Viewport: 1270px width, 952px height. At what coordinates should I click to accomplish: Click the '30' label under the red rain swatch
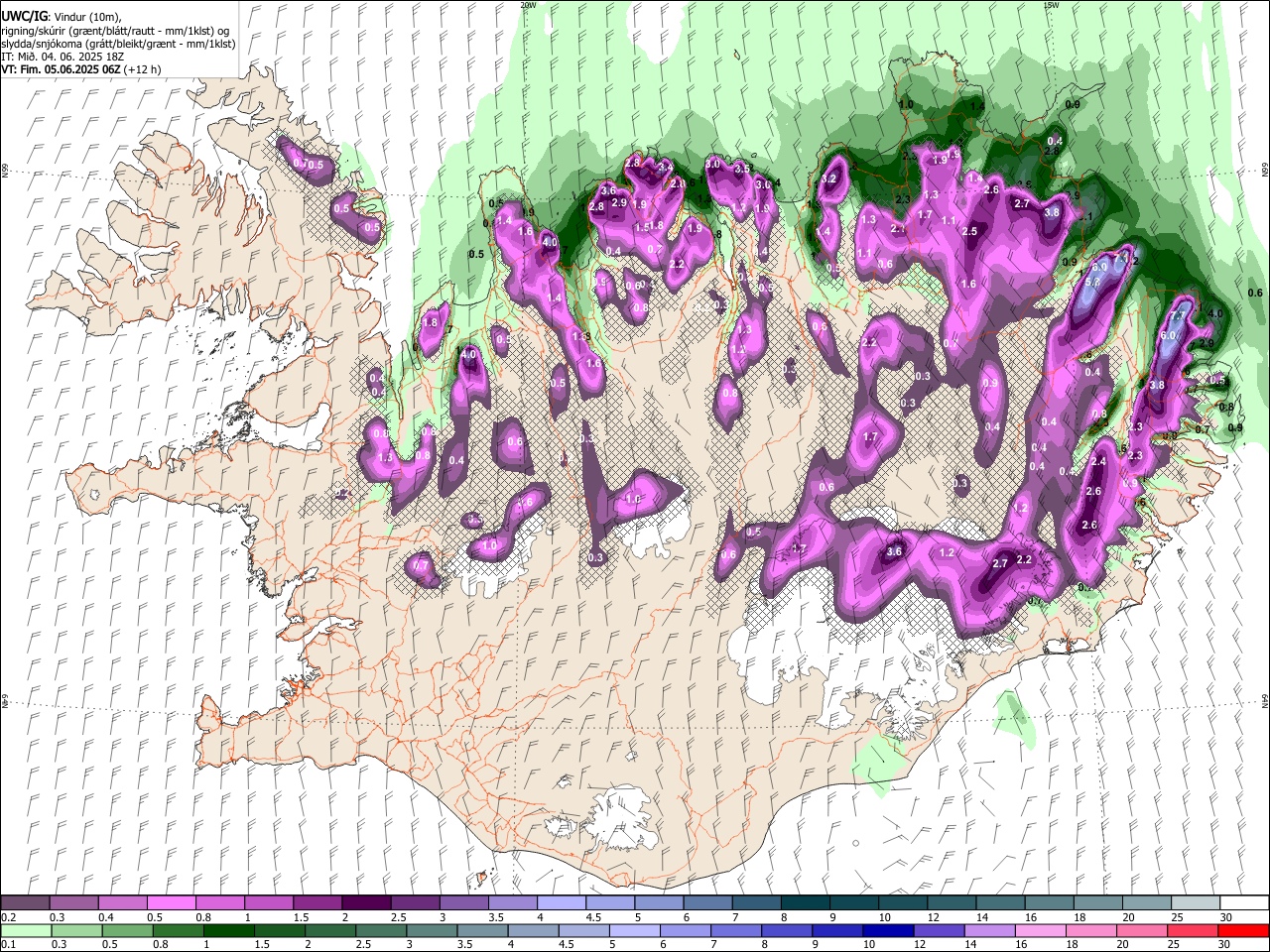1225,945
